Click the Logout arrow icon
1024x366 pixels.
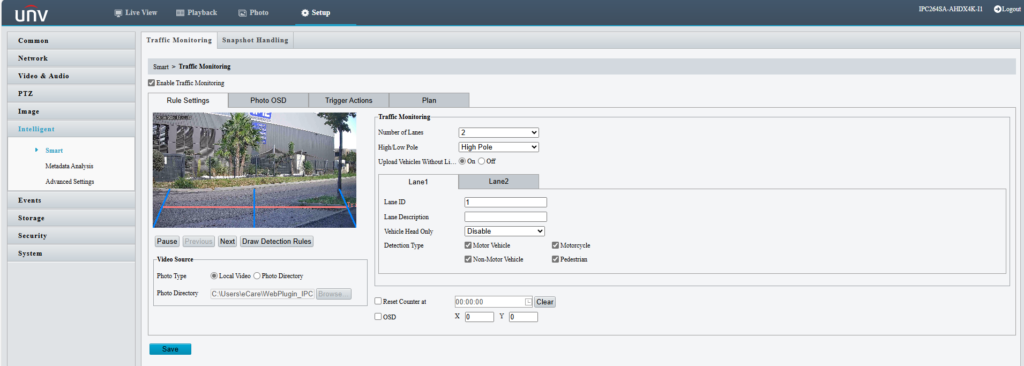pos(997,9)
